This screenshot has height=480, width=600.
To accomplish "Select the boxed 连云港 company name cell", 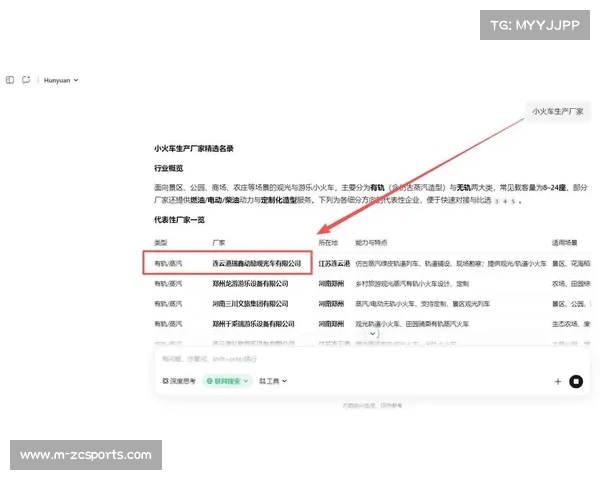I will click(257, 263).
